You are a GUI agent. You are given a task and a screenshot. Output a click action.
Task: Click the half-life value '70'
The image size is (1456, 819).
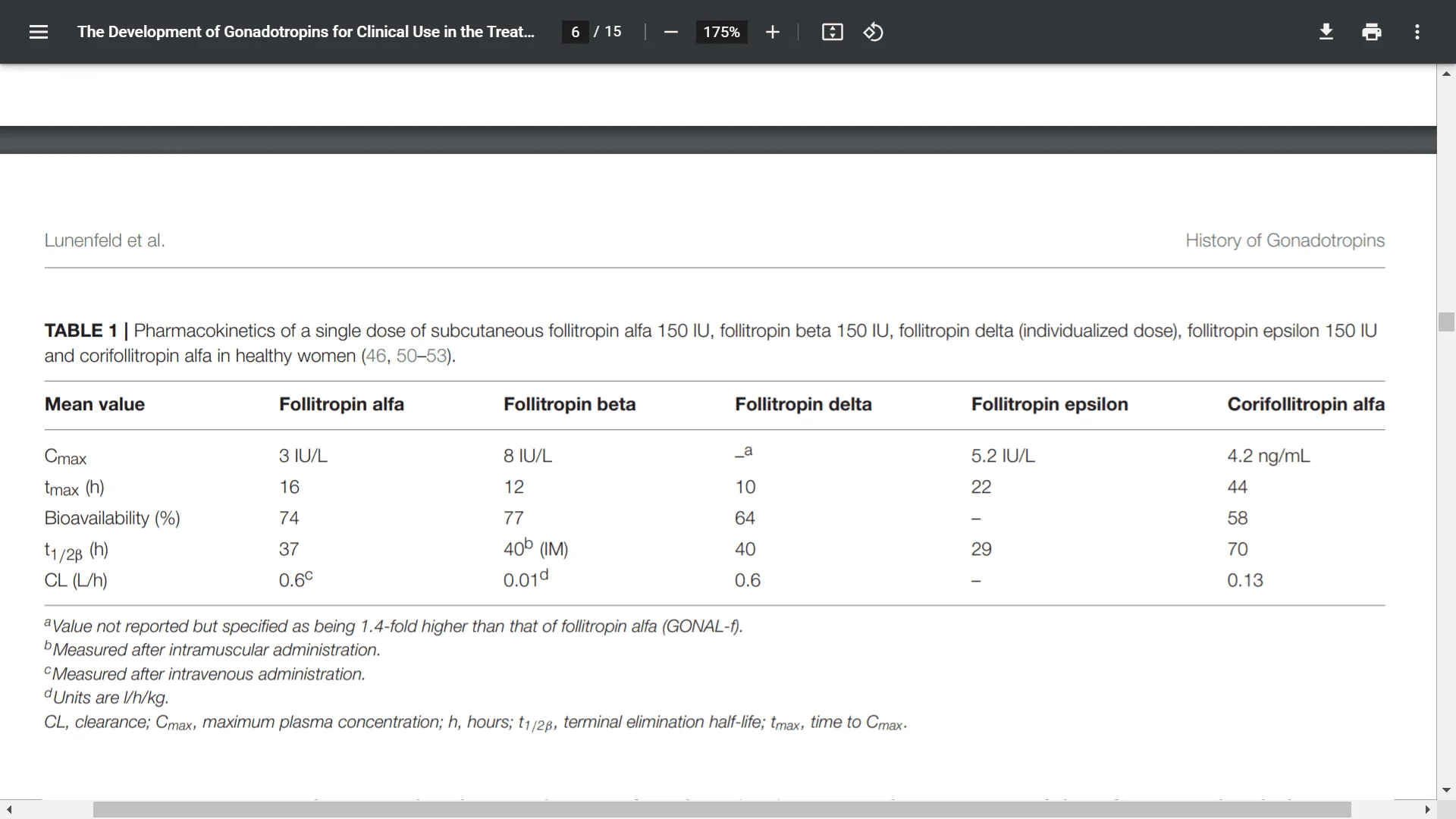coord(1238,549)
